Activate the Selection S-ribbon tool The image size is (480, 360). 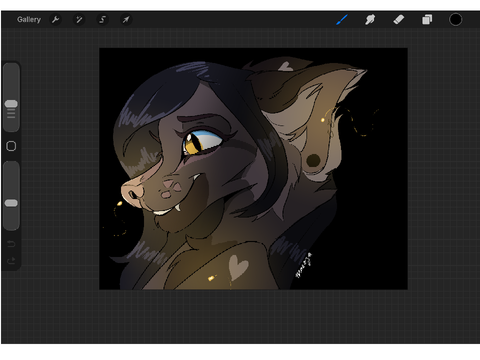[x=102, y=20]
